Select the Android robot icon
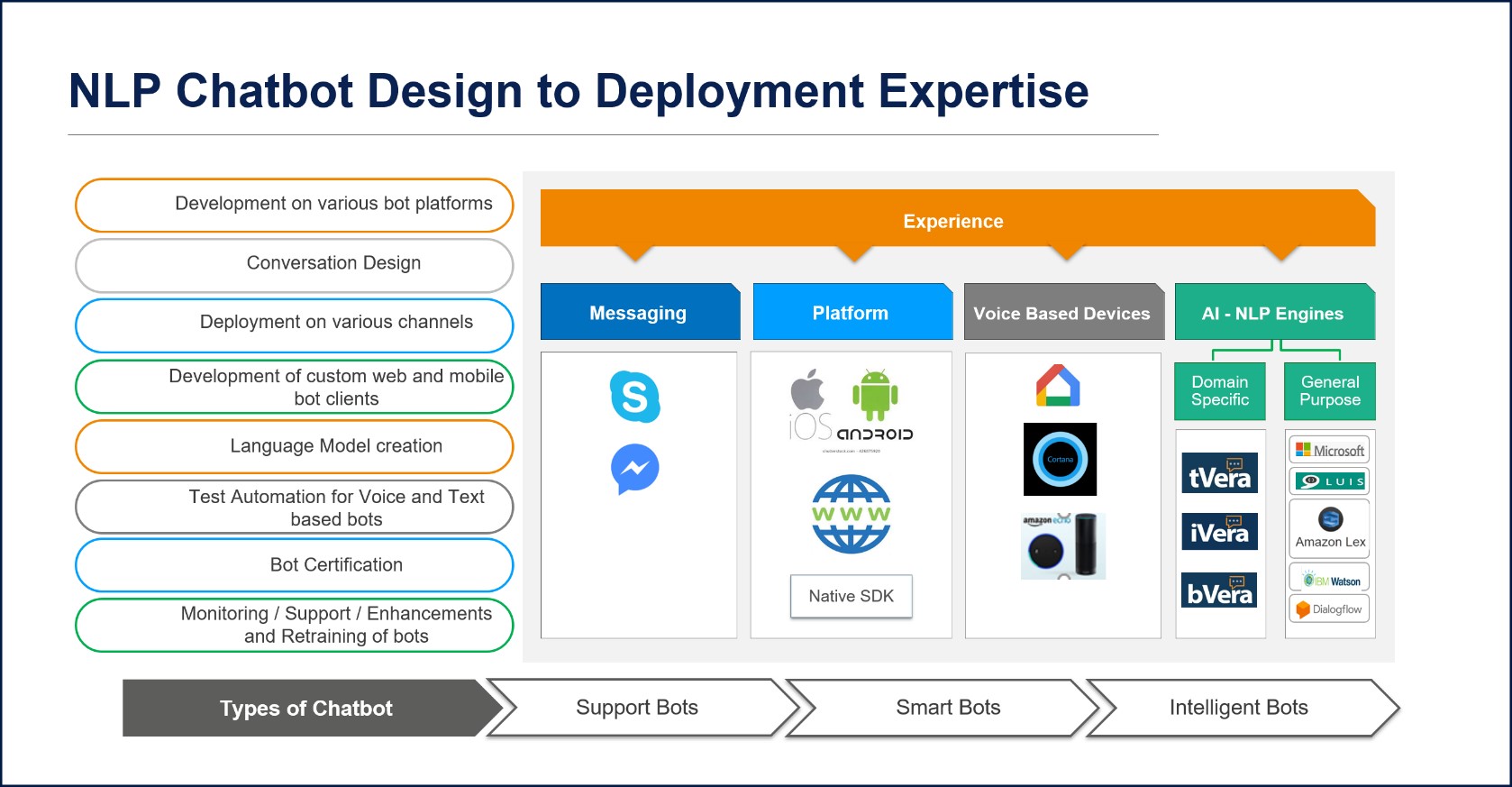Image resolution: width=1512 pixels, height=787 pixels. [875, 395]
